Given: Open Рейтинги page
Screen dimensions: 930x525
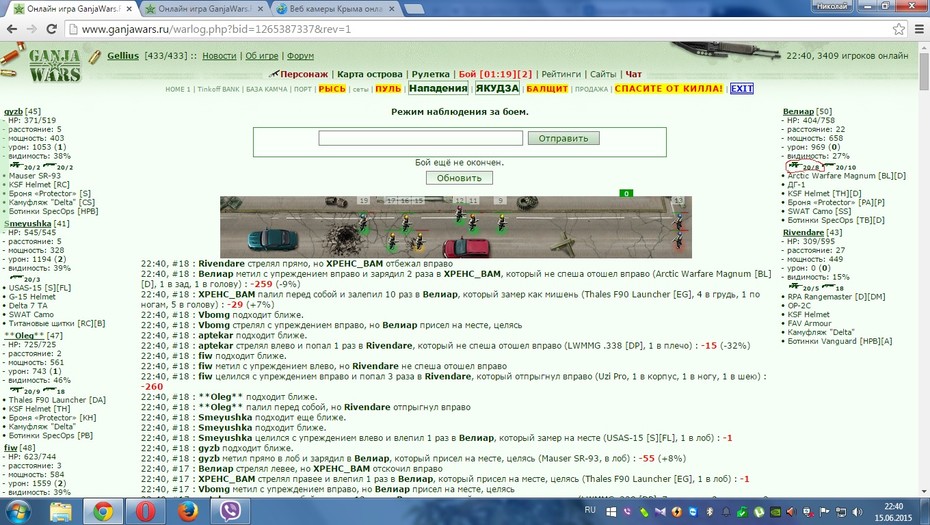Looking at the screenshot, I should (561, 74).
